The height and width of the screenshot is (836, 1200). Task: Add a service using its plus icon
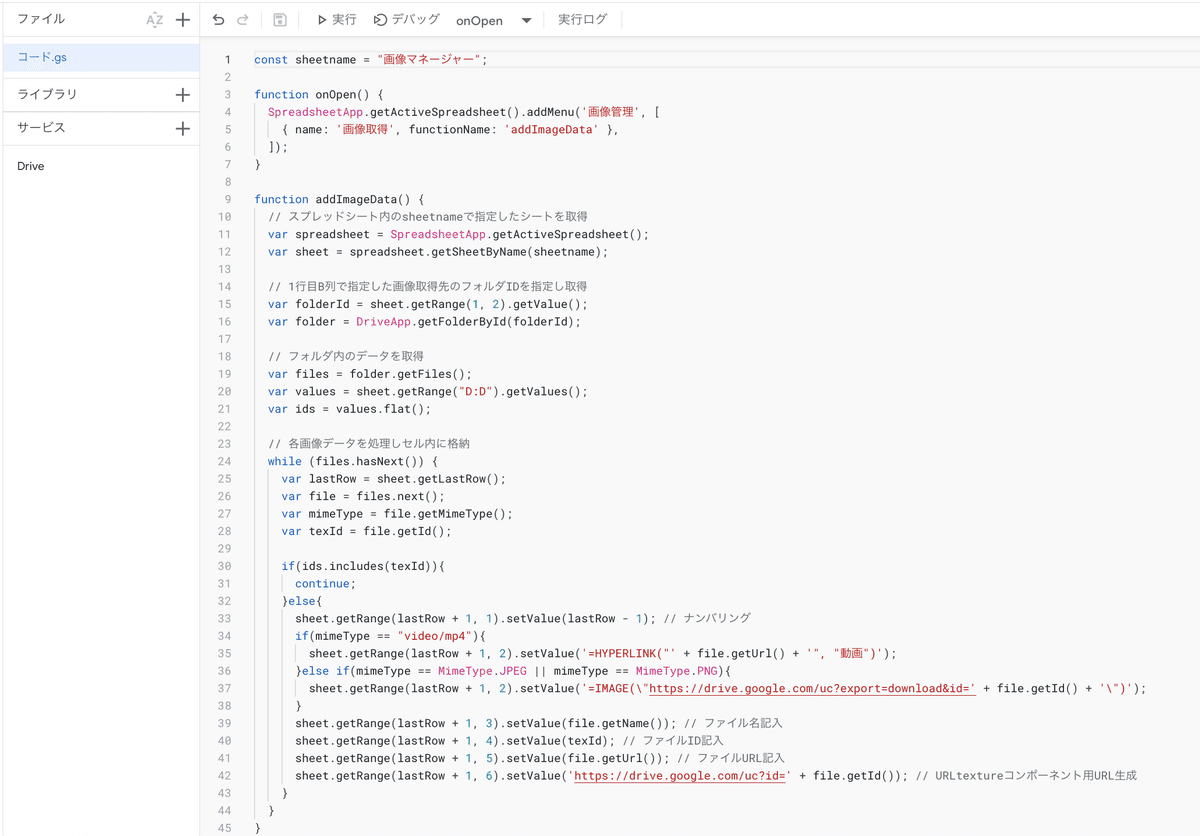click(182, 129)
